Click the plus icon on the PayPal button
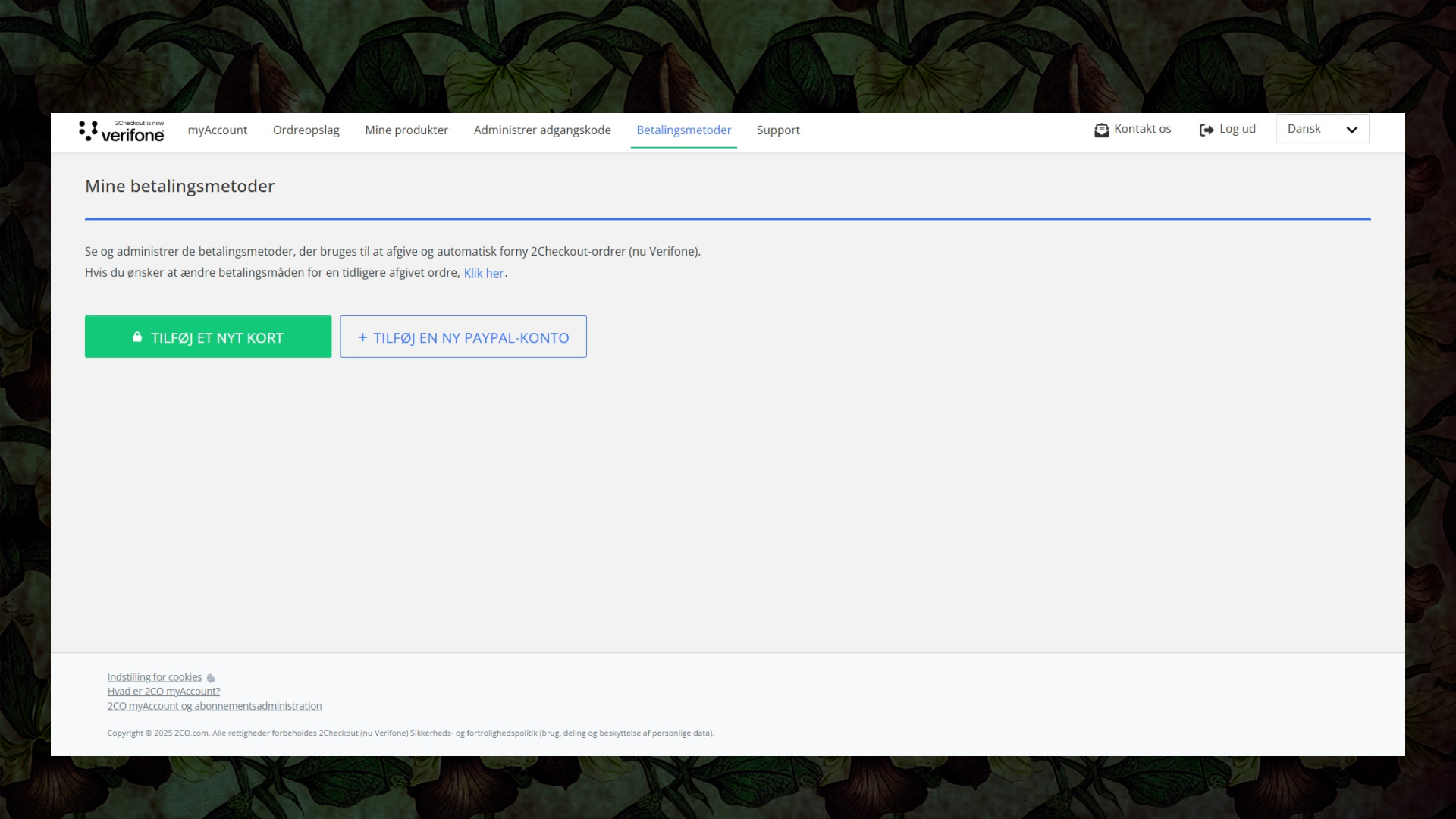1456x819 pixels. click(362, 337)
